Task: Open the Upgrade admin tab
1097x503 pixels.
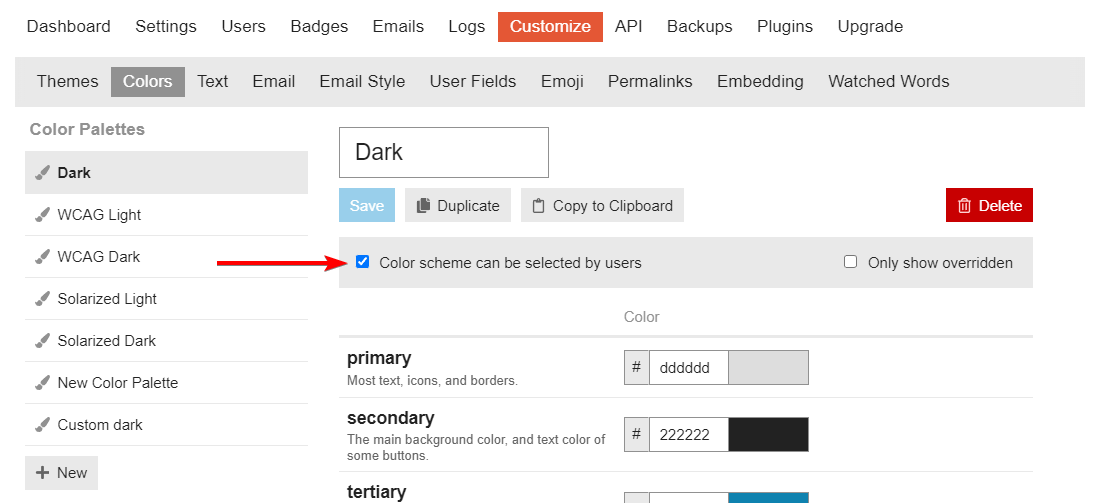Action: [x=870, y=27]
